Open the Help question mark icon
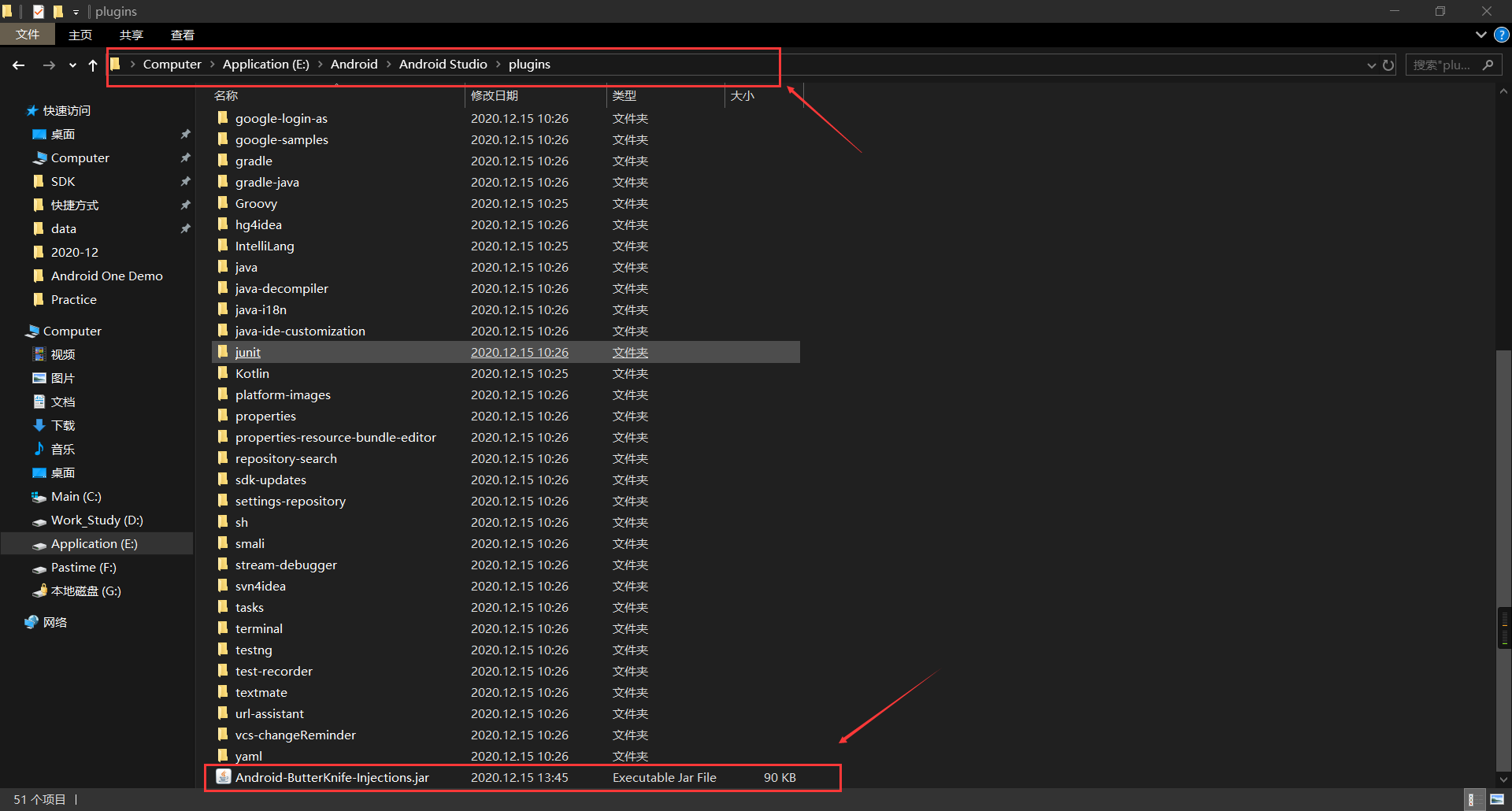Viewport: 1512px width, 811px height. pyautogui.click(x=1502, y=35)
